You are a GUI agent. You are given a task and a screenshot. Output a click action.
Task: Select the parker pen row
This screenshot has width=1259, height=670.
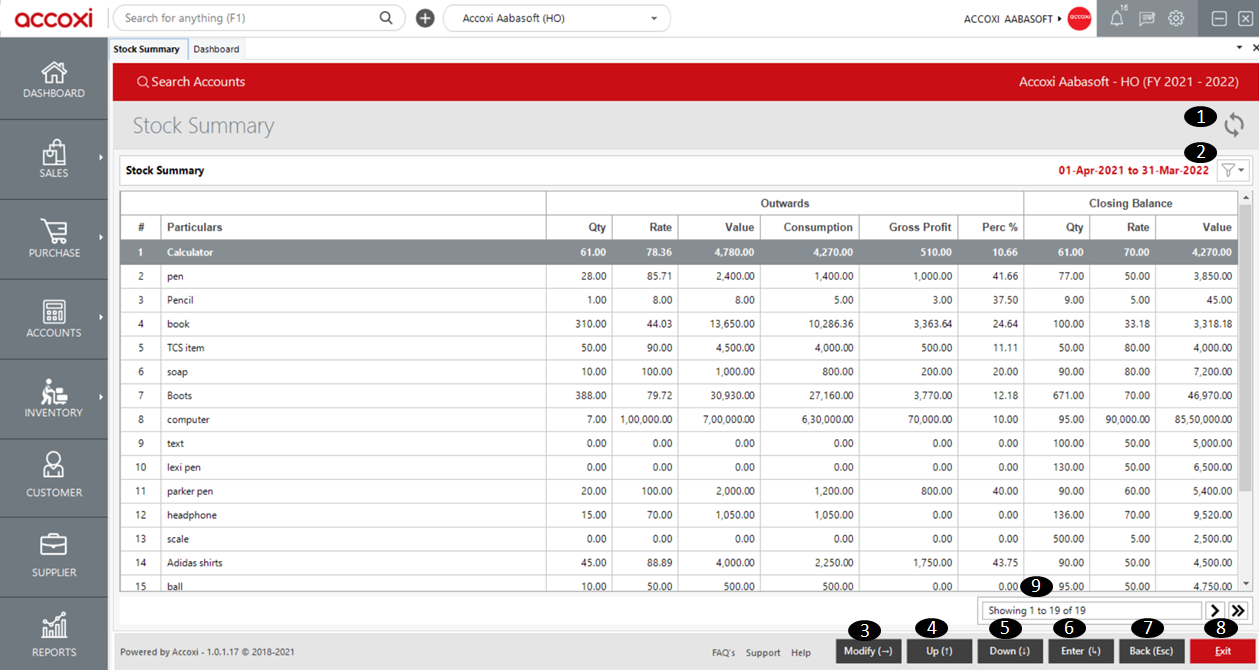point(679,491)
